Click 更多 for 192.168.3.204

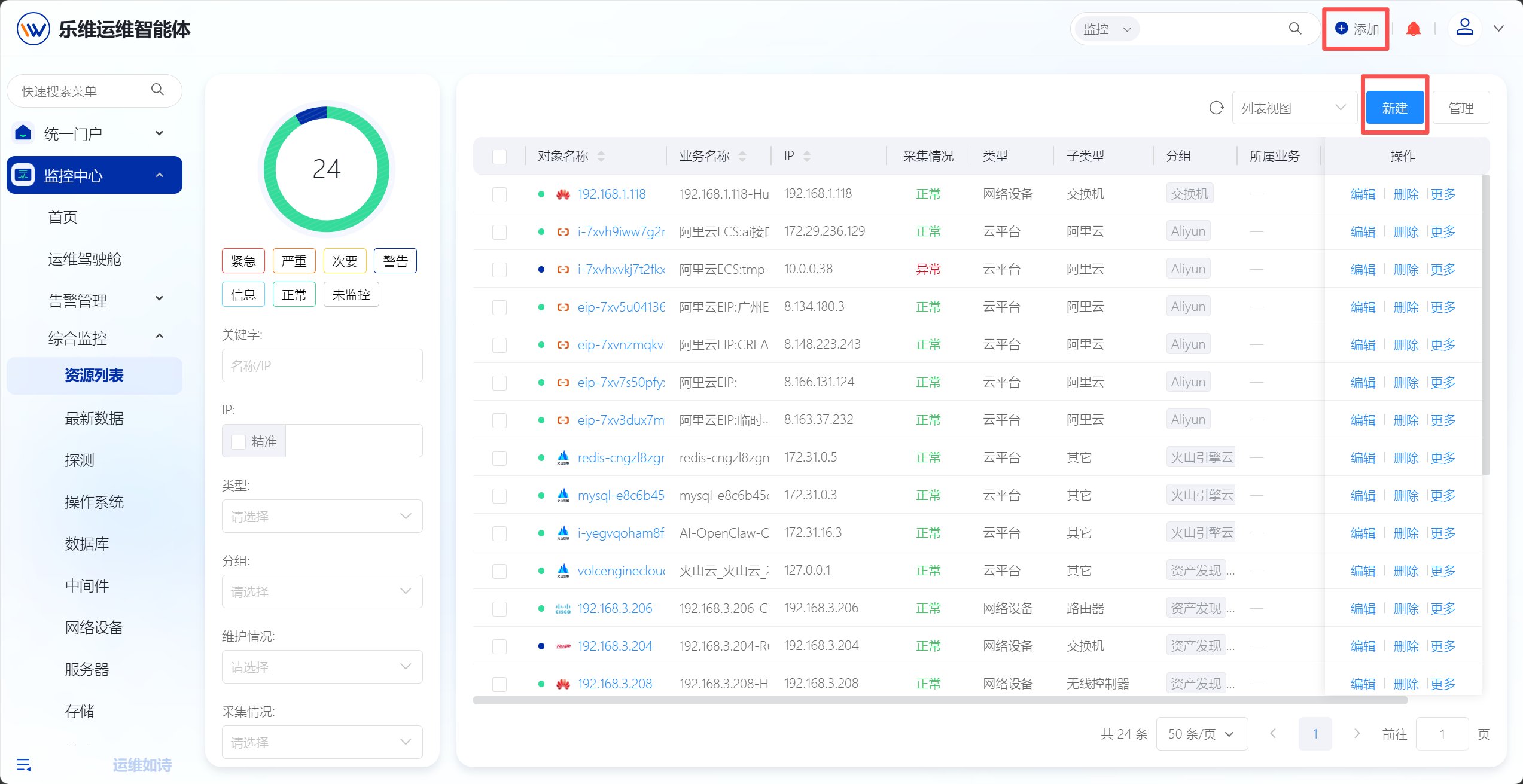point(1443,646)
